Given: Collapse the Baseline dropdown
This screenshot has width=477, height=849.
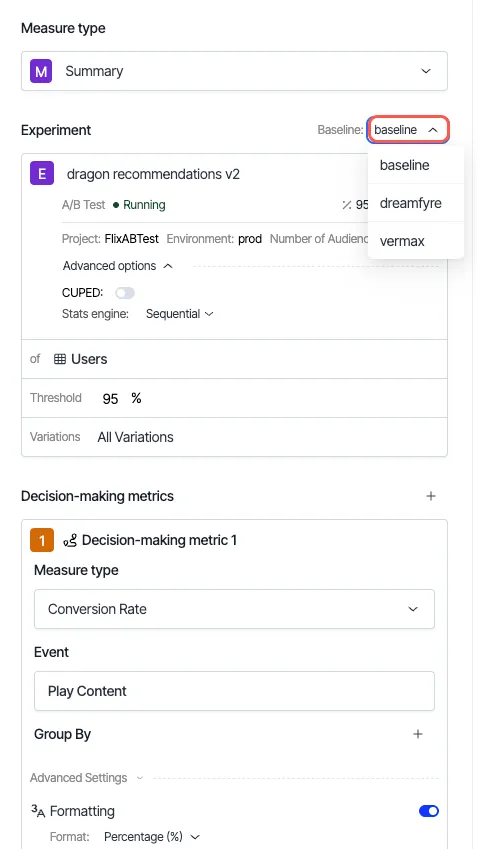Looking at the screenshot, I should [408, 130].
